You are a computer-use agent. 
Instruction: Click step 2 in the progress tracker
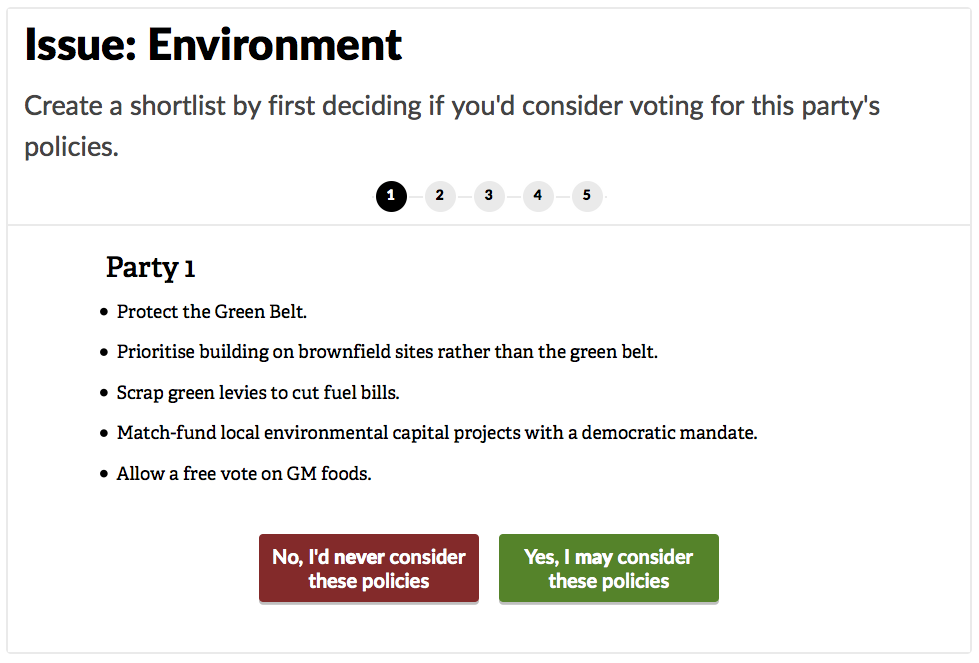pyautogui.click(x=440, y=196)
